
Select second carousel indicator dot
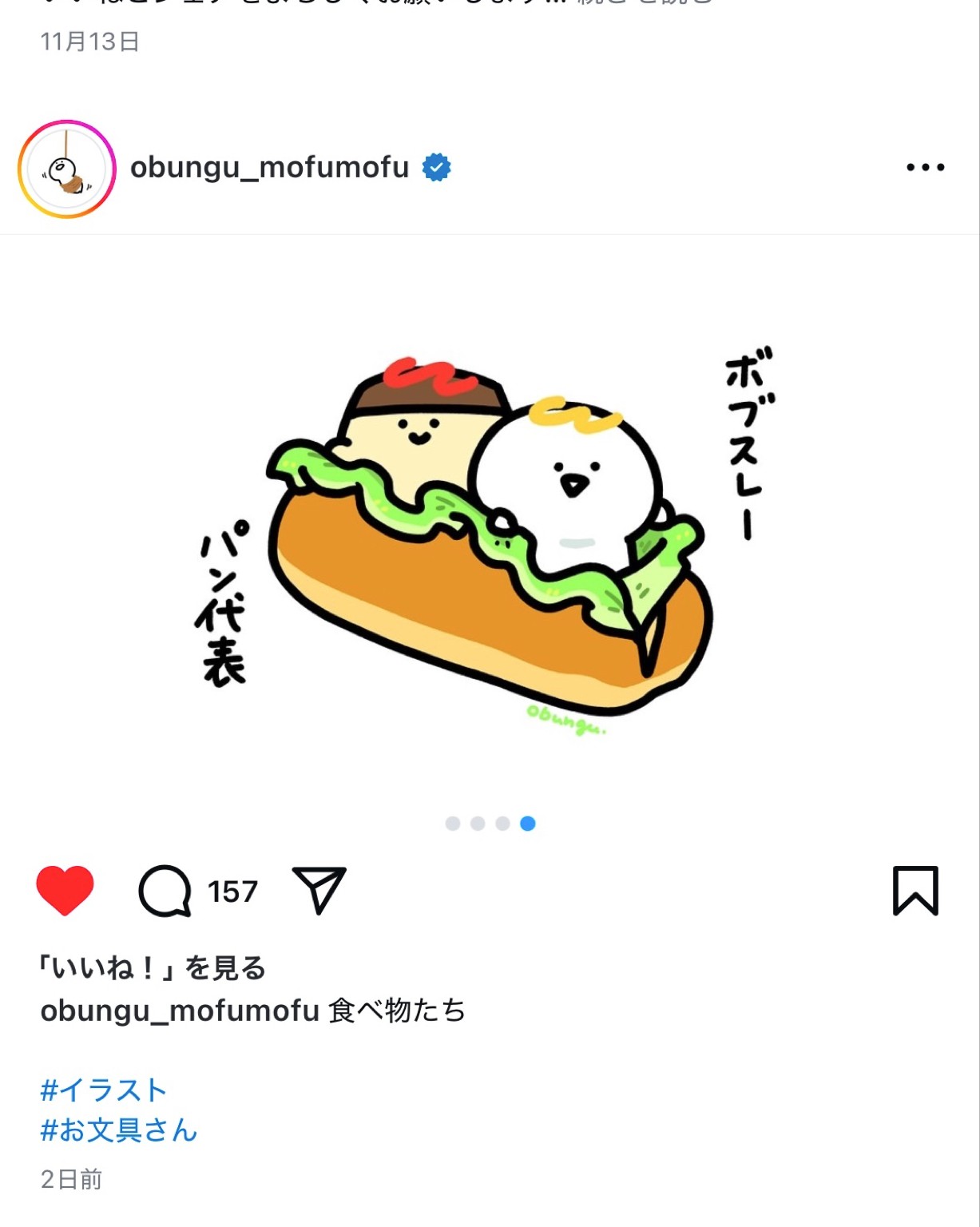coord(478,824)
